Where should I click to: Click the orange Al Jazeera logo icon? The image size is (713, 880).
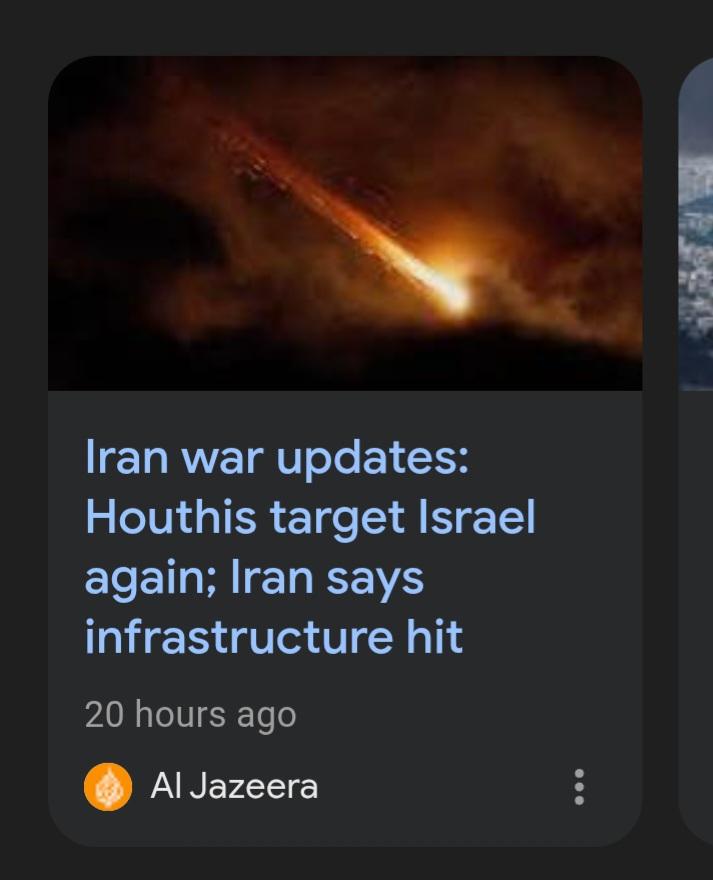click(108, 787)
